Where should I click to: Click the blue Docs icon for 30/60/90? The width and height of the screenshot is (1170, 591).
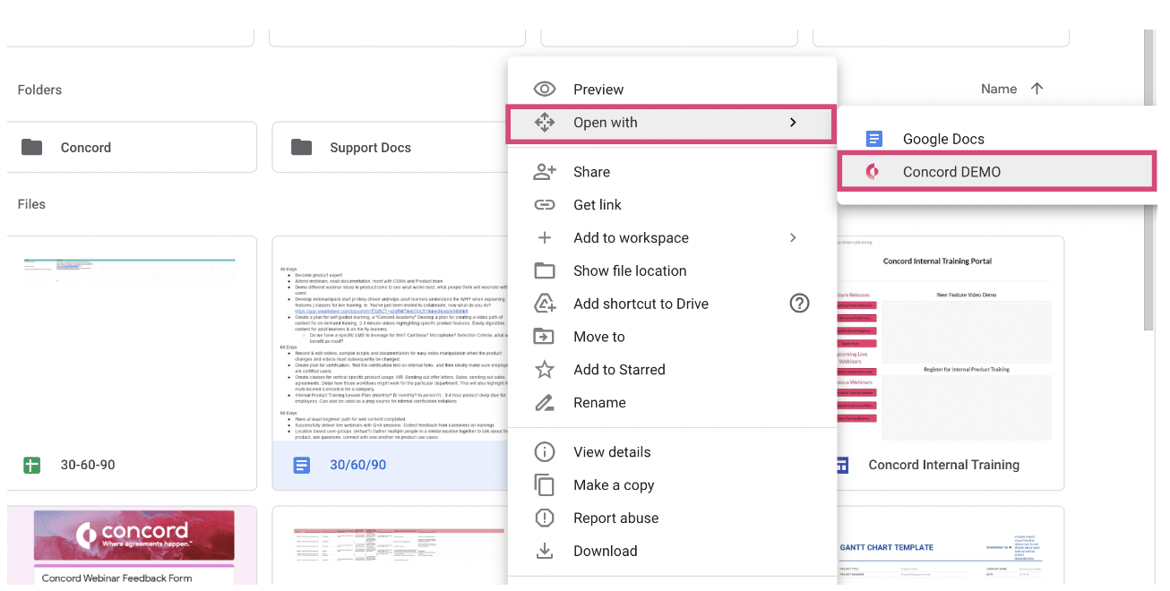(x=301, y=465)
